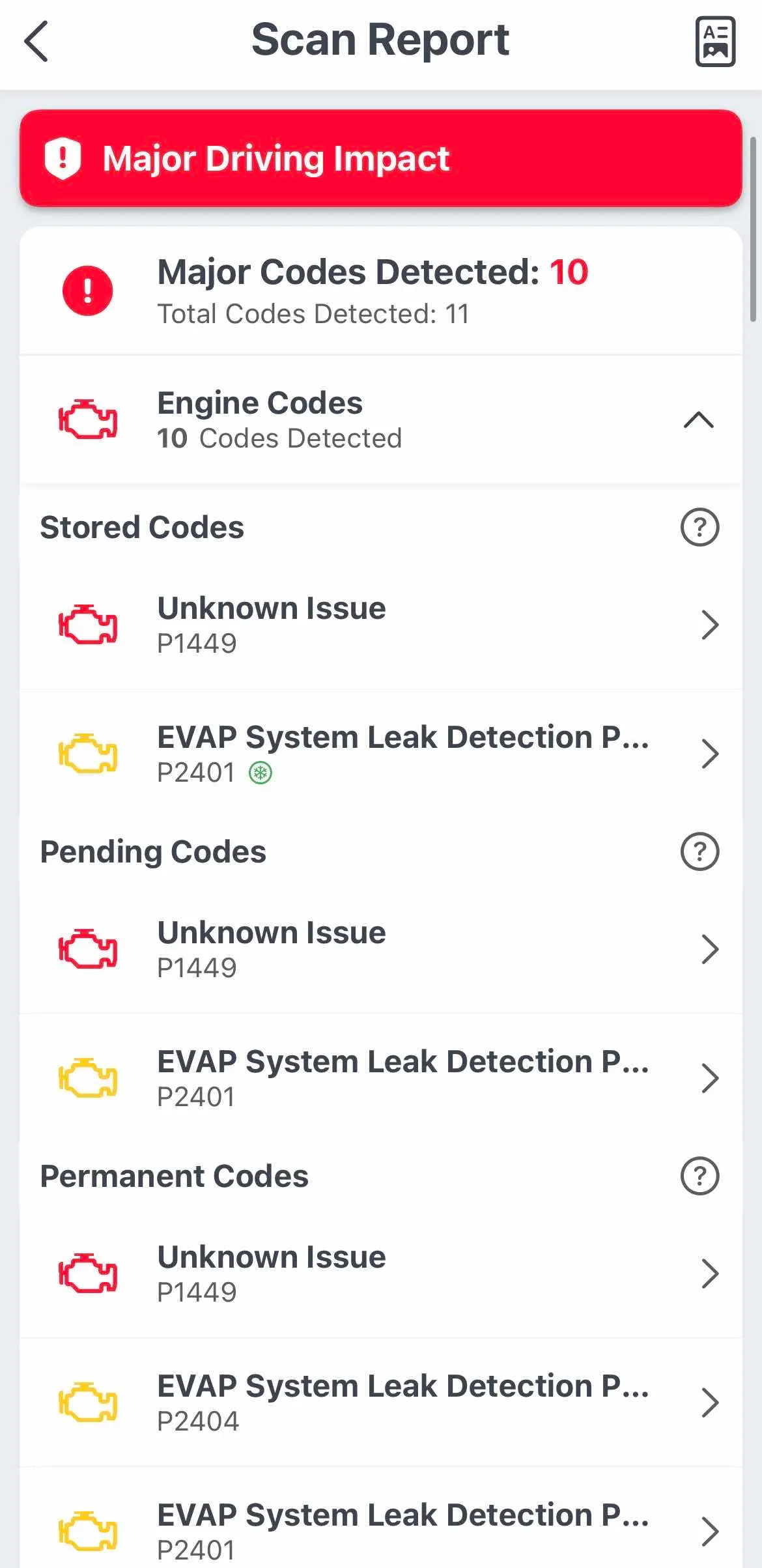This screenshot has height=1568, width=762.
Task: Open stored P1449 details via chevron
Action: (709, 625)
